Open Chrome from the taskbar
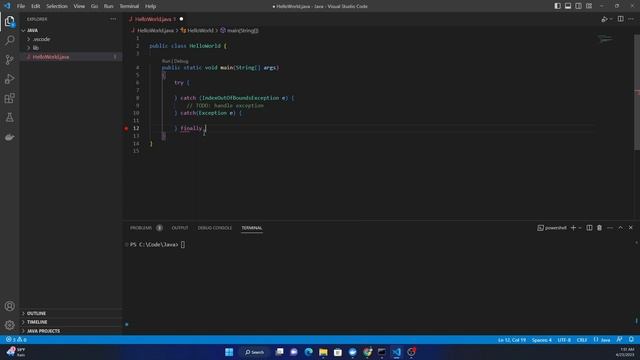The height and width of the screenshot is (360, 640). coord(367,352)
